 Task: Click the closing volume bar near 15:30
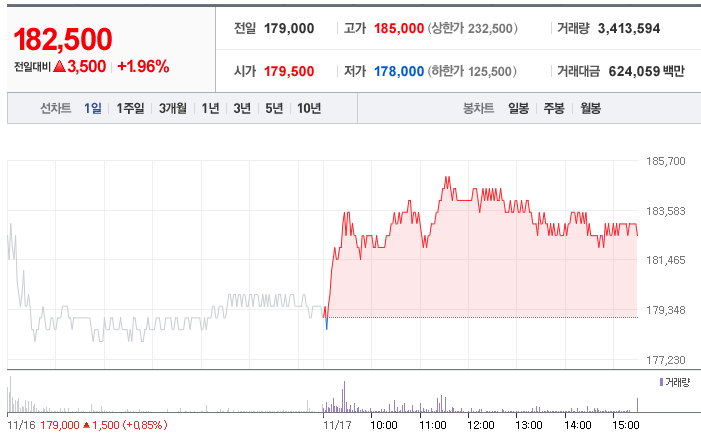pyautogui.click(x=638, y=405)
